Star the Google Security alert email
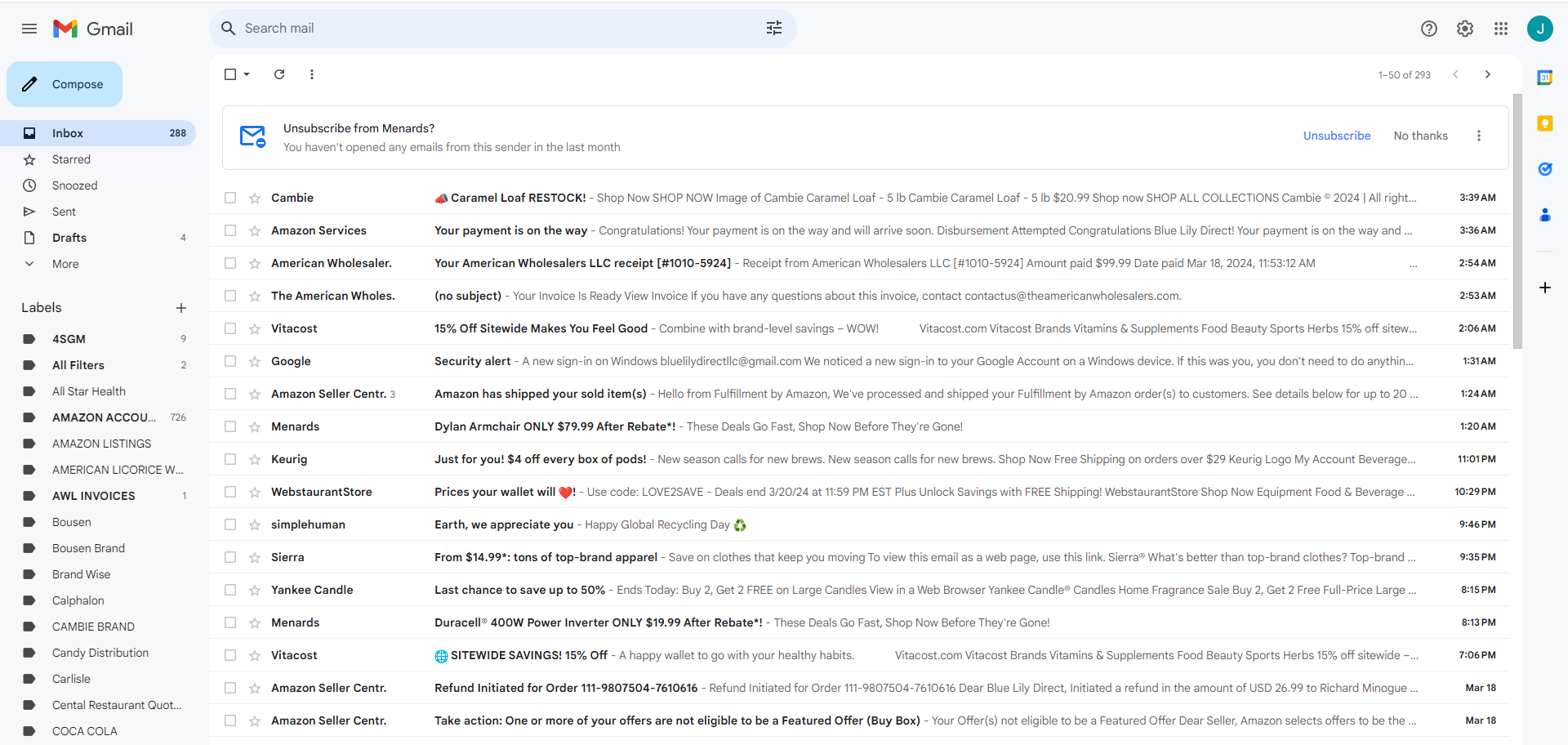 (255, 361)
